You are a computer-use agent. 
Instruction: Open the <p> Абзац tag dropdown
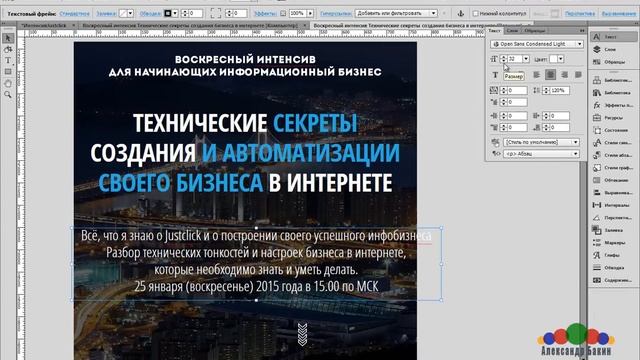click(541, 154)
